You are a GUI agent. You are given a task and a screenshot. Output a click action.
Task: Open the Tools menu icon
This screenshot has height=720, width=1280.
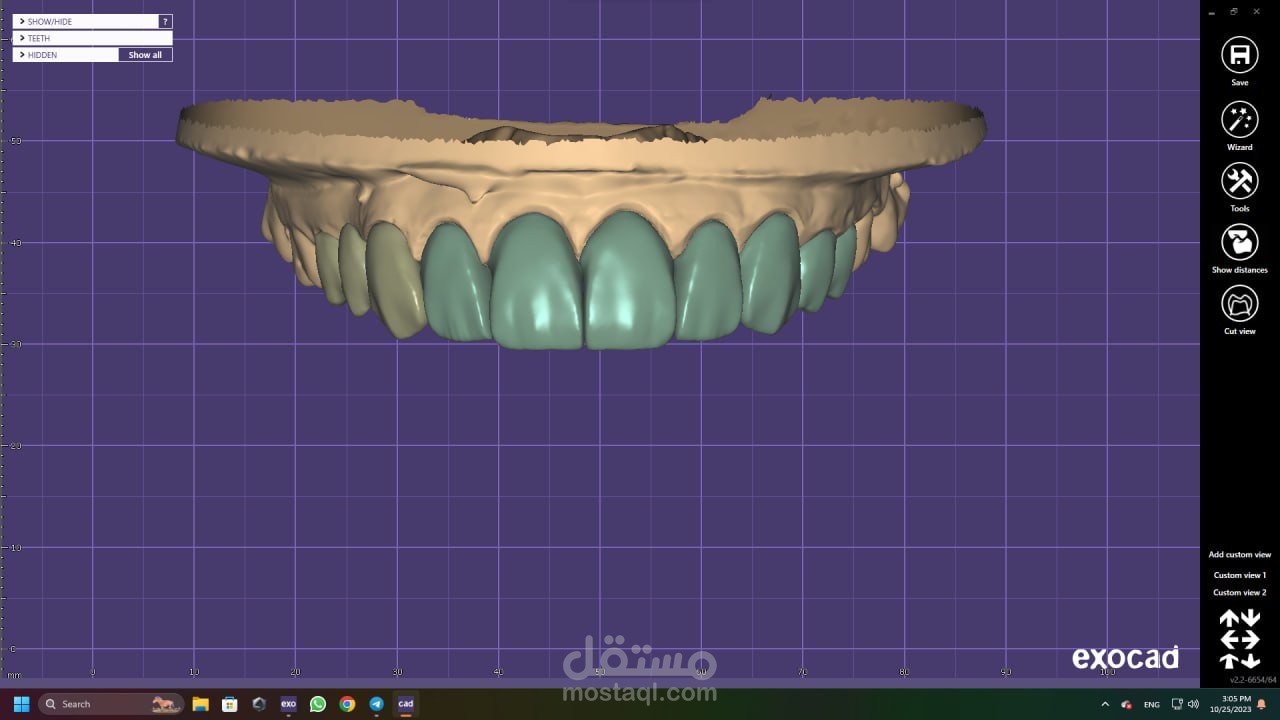coord(1239,181)
